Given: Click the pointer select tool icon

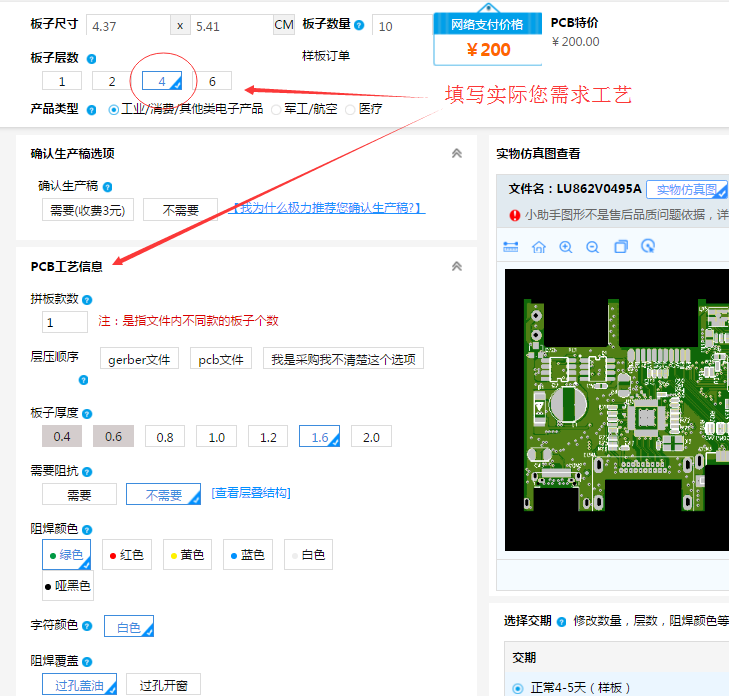Looking at the screenshot, I should pos(648,247).
